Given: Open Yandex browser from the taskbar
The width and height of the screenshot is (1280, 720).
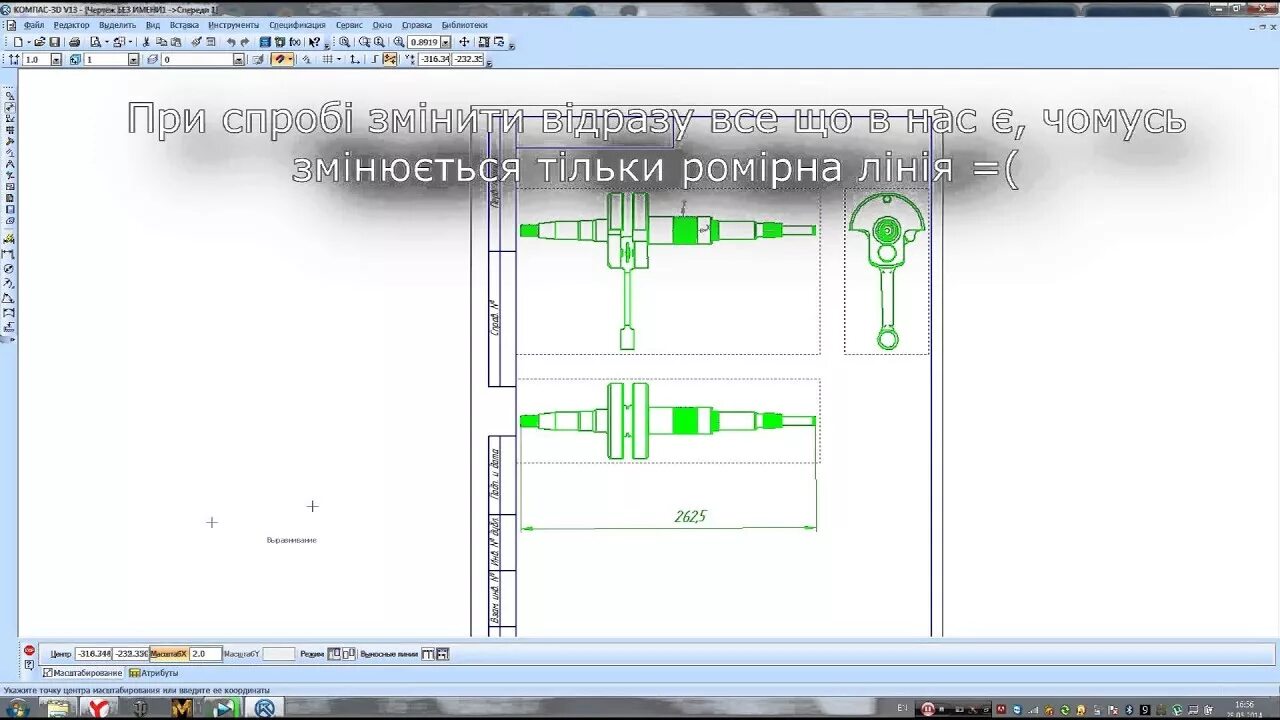Looking at the screenshot, I should tap(99, 708).
